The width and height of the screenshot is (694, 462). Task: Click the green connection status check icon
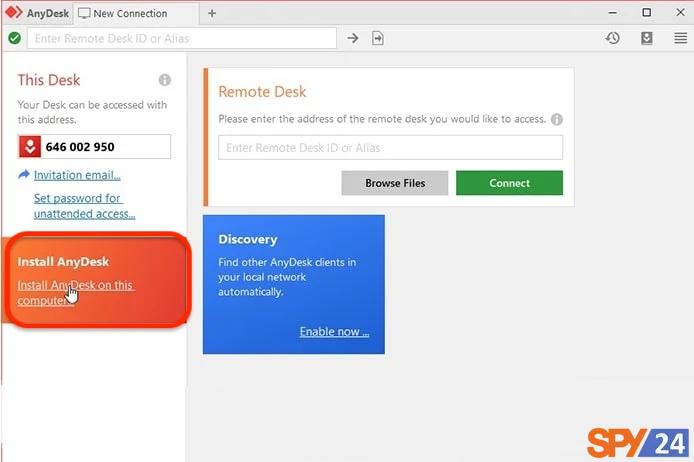click(x=15, y=38)
